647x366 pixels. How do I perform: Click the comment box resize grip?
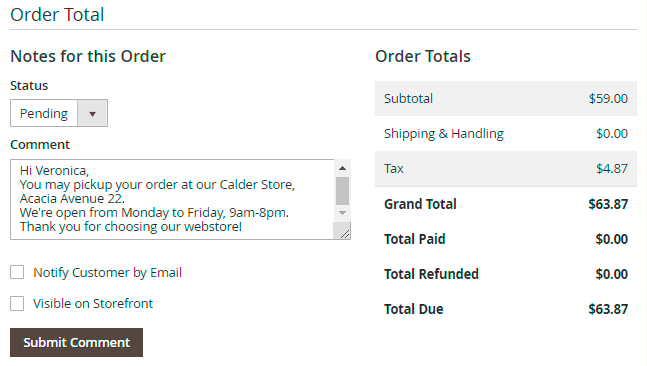click(x=345, y=234)
